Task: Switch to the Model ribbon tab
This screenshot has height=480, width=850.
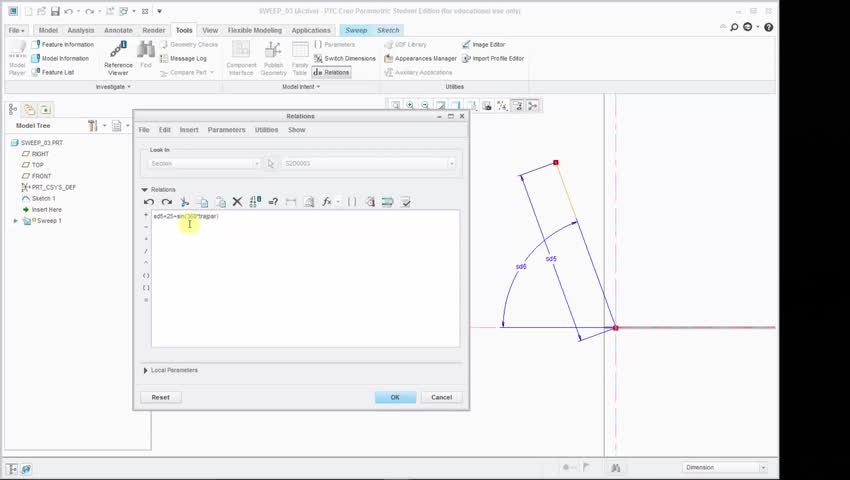Action: pyautogui.click(x=48, y=30)
